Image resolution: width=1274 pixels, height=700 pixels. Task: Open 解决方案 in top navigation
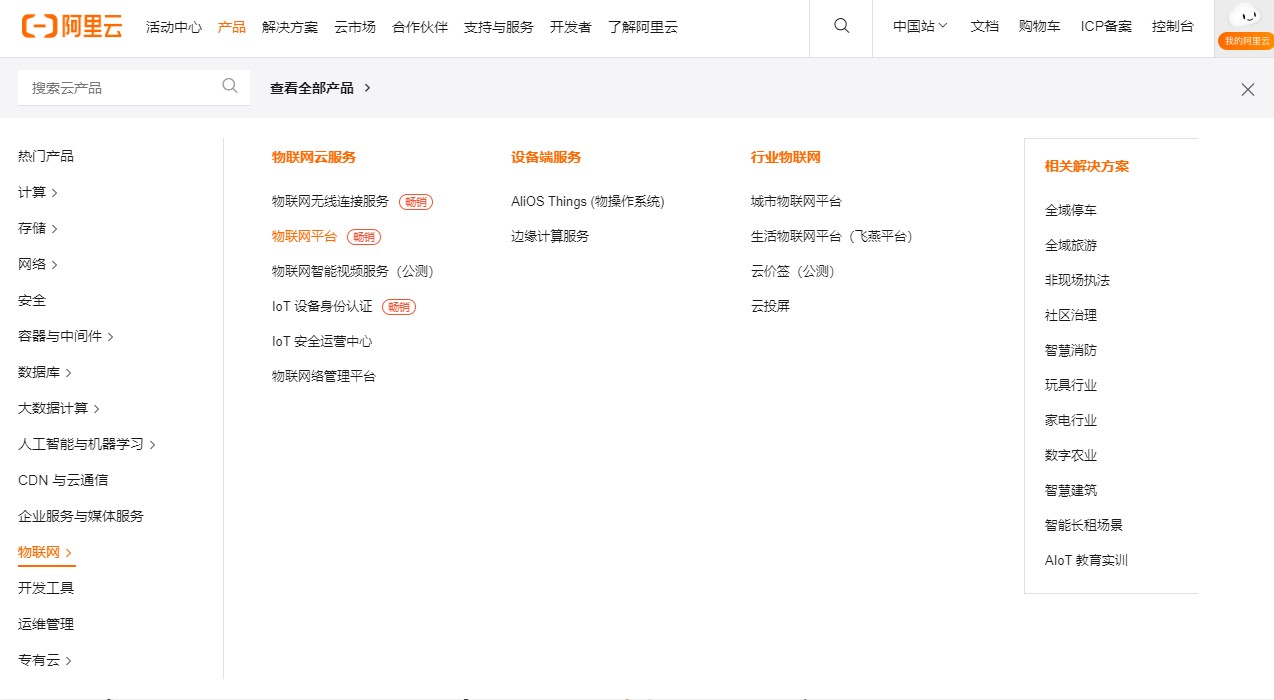(x=290, y=27)
